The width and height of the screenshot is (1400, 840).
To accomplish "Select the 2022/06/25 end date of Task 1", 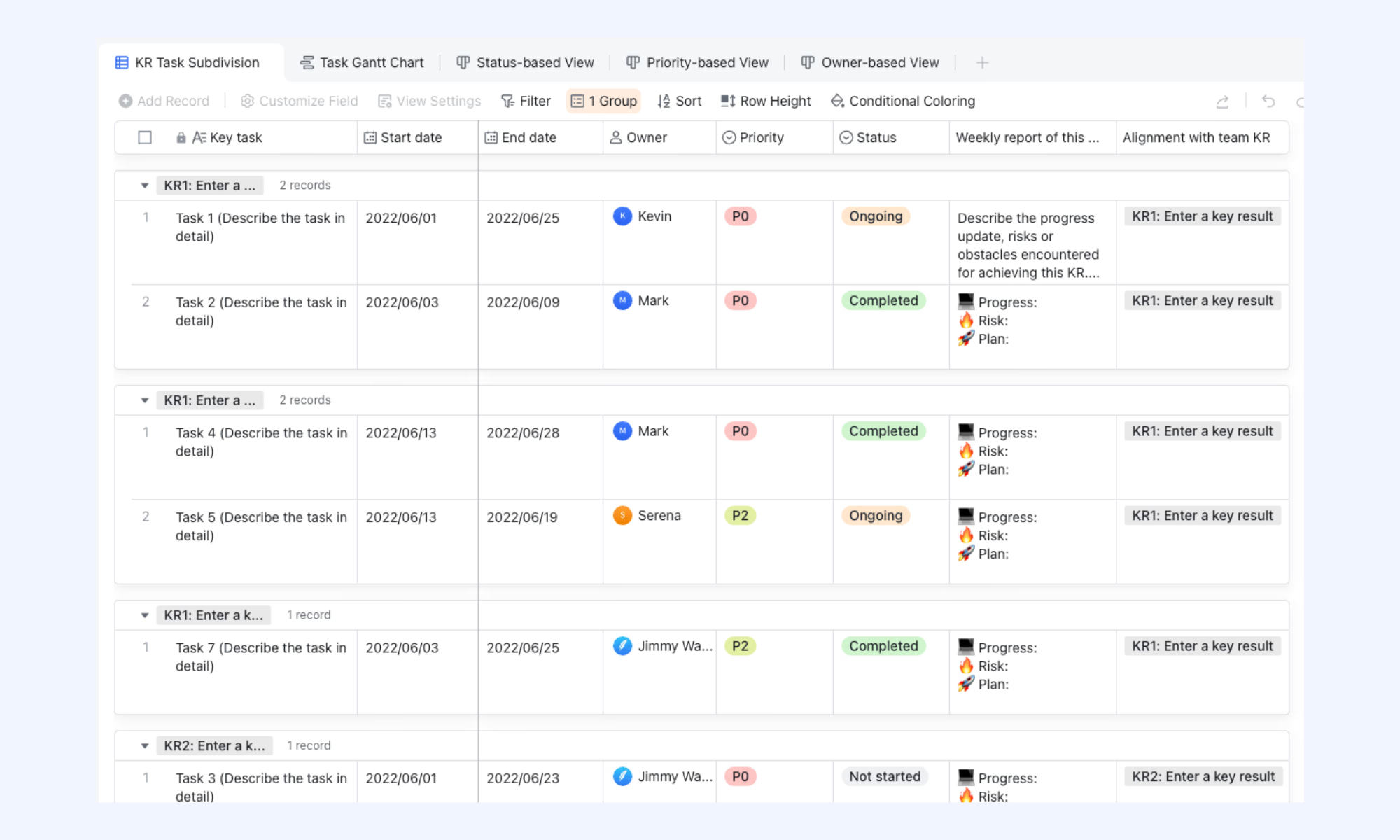I will coord(523,218).
